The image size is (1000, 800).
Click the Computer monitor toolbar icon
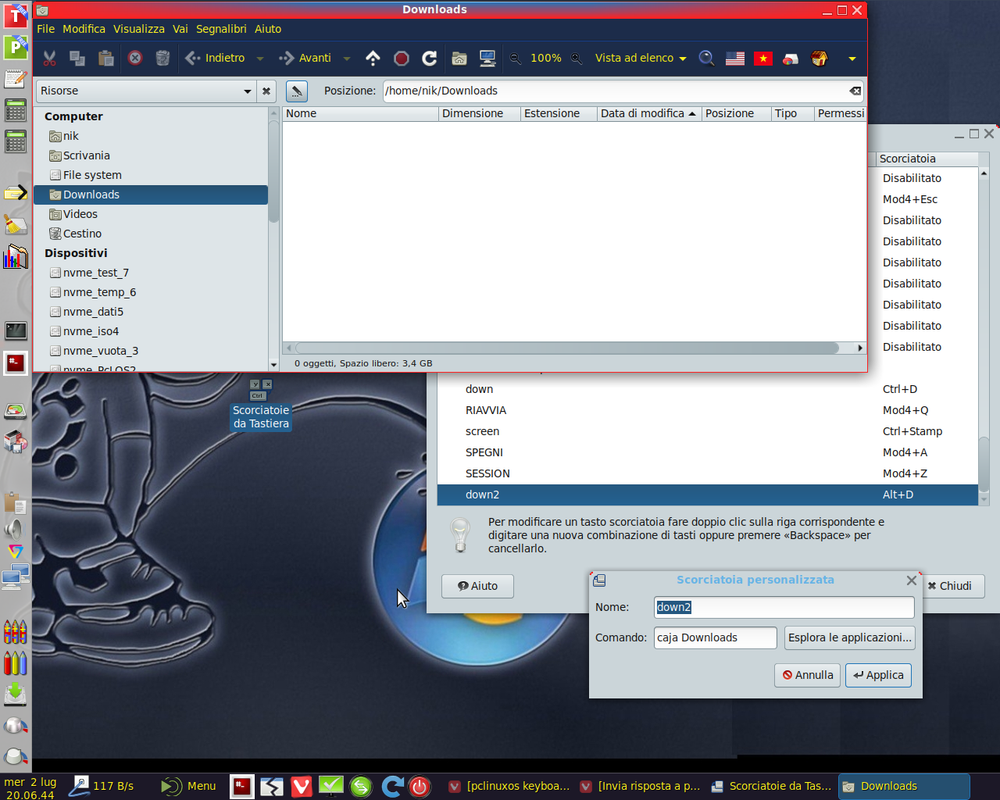(488, 58)
